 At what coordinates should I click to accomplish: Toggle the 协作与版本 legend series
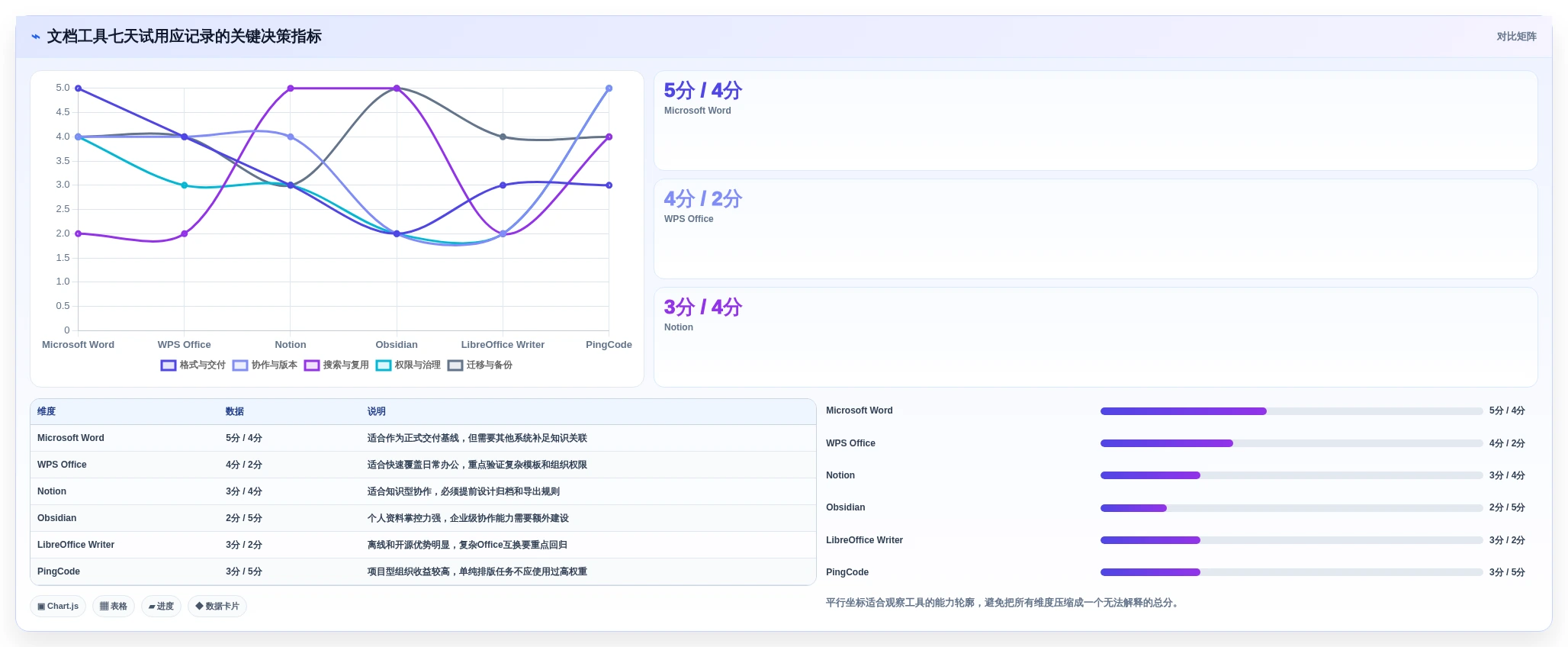tap(265, 365)
